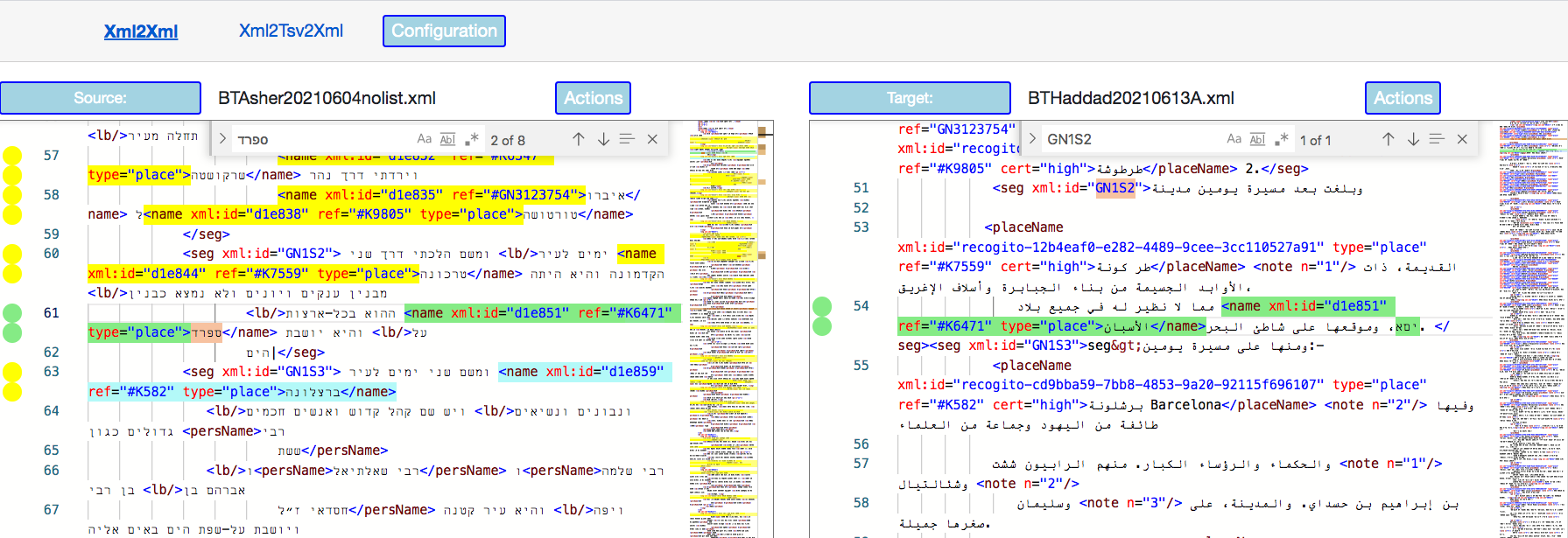Click seg xml:id="GN1S3" tag in Source

click(262, 372)
